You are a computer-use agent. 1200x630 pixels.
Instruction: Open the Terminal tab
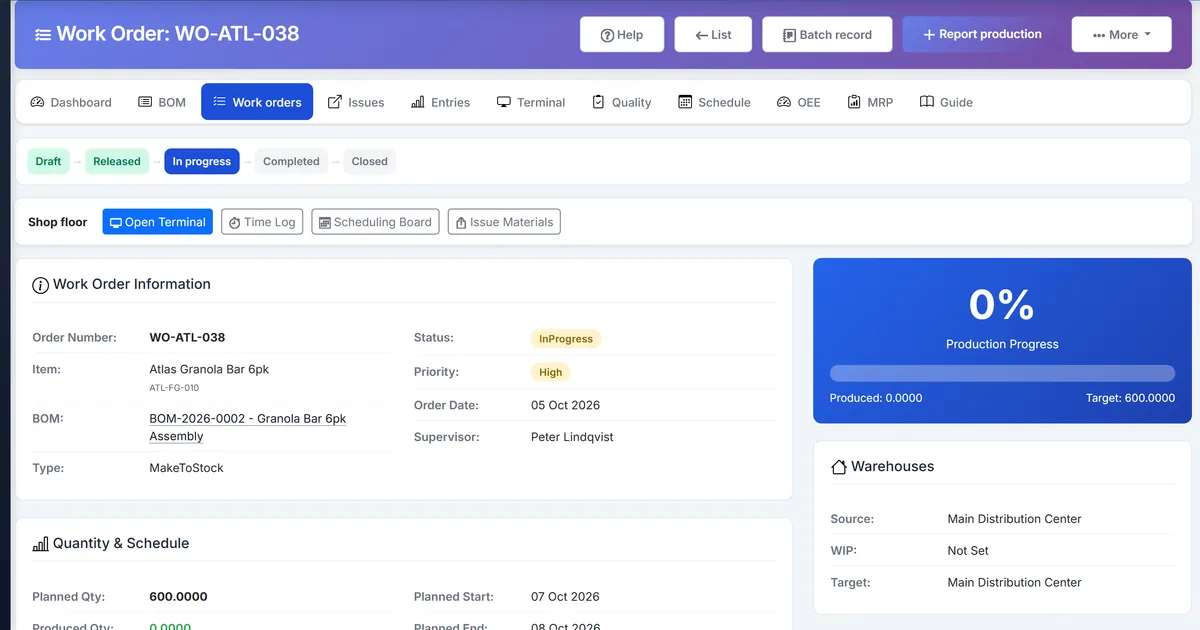[x=531, y=102]
